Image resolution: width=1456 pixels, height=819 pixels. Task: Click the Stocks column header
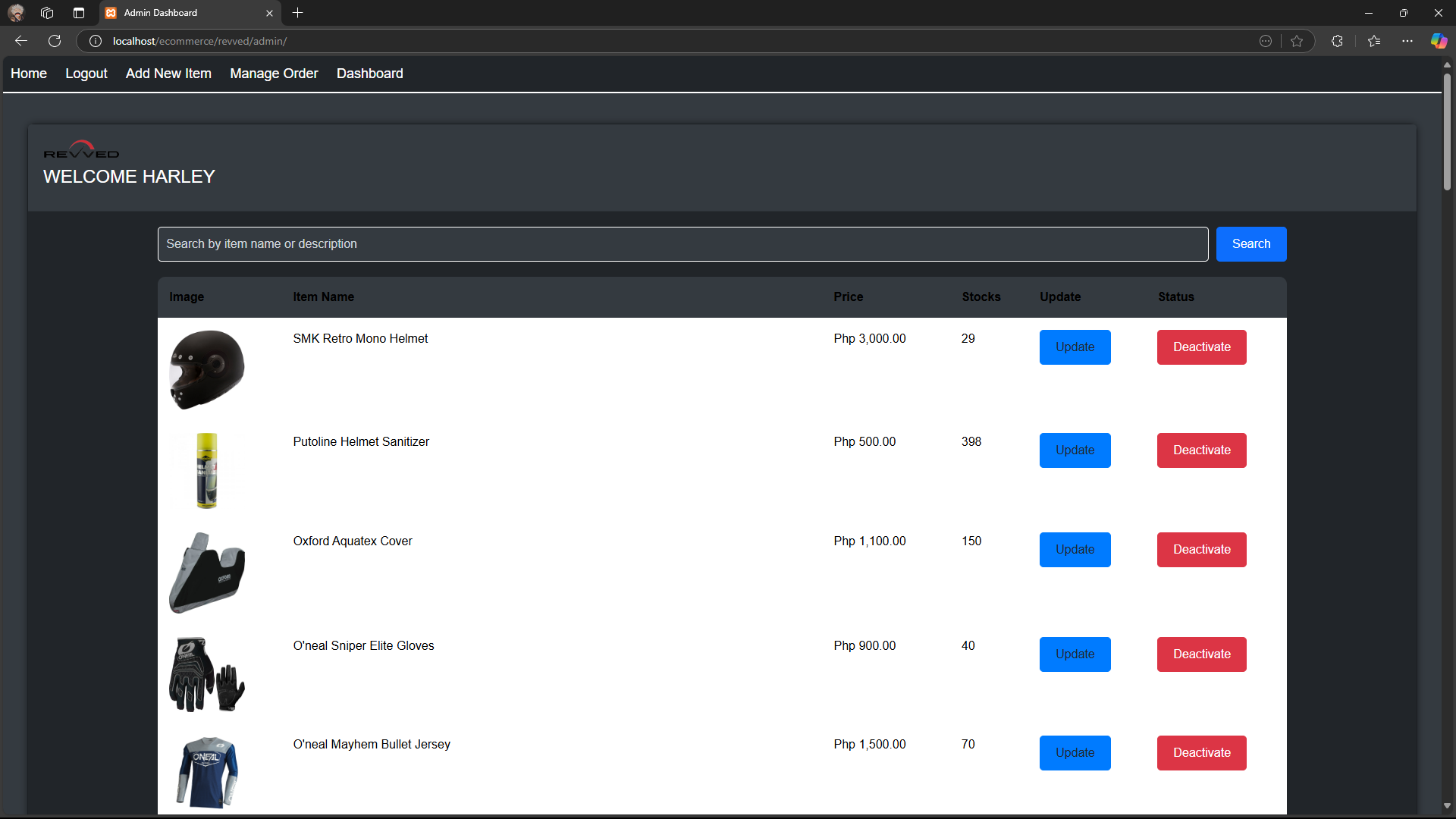981,297
